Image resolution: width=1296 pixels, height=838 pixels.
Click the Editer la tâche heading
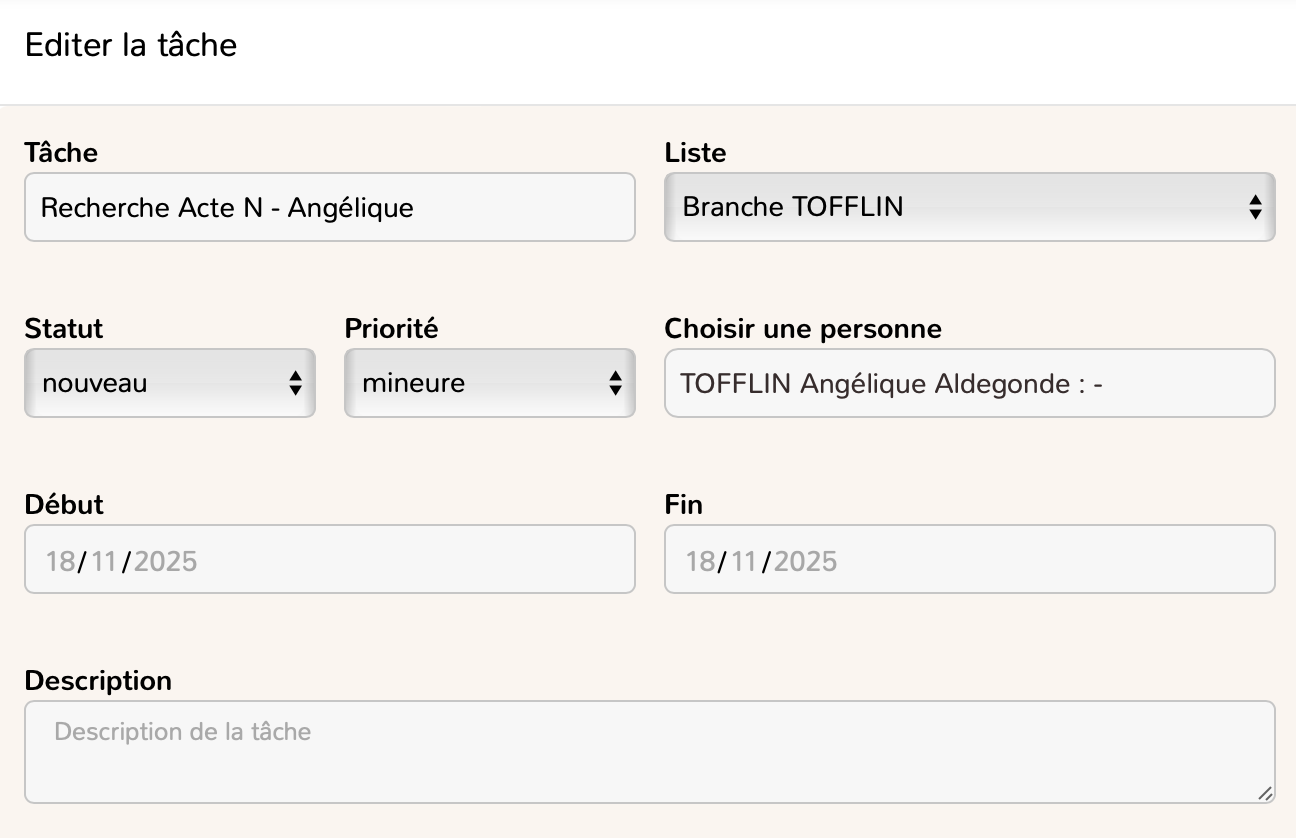(132, 45)
